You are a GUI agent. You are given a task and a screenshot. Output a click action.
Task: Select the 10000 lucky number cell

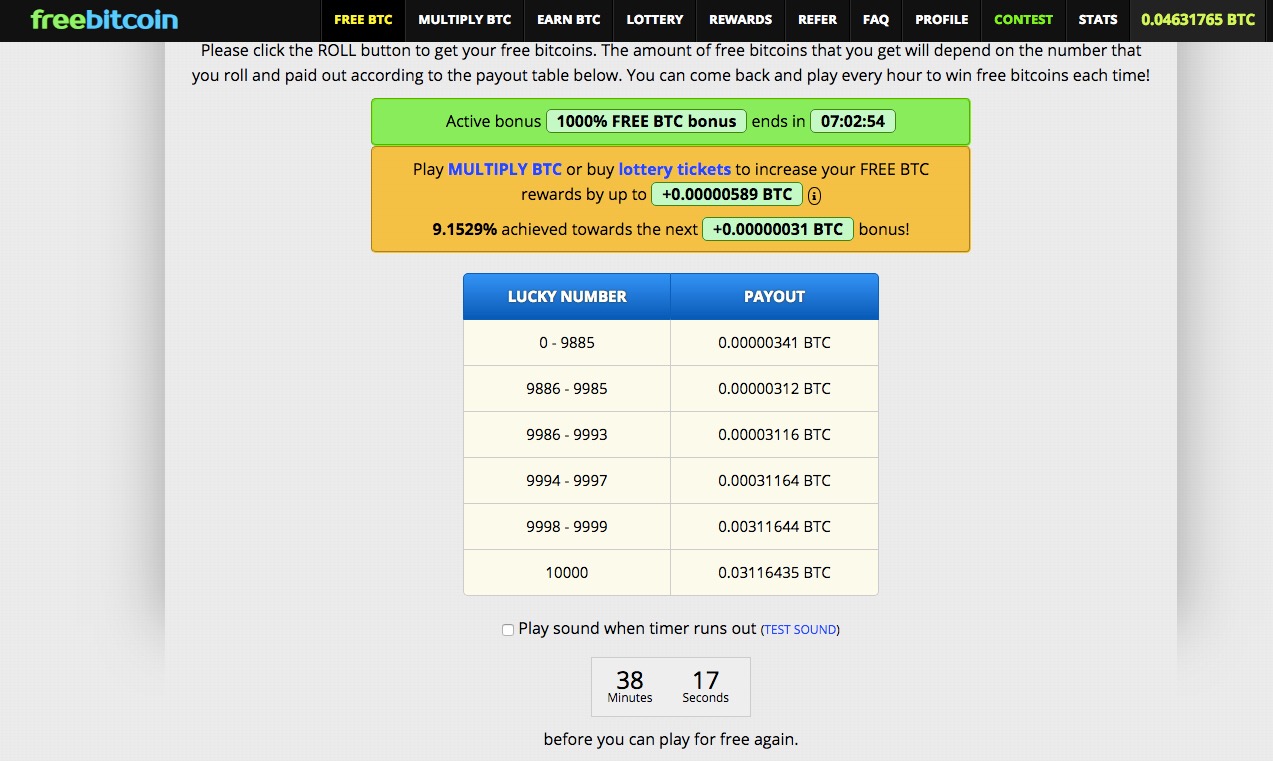pos(567,573)
